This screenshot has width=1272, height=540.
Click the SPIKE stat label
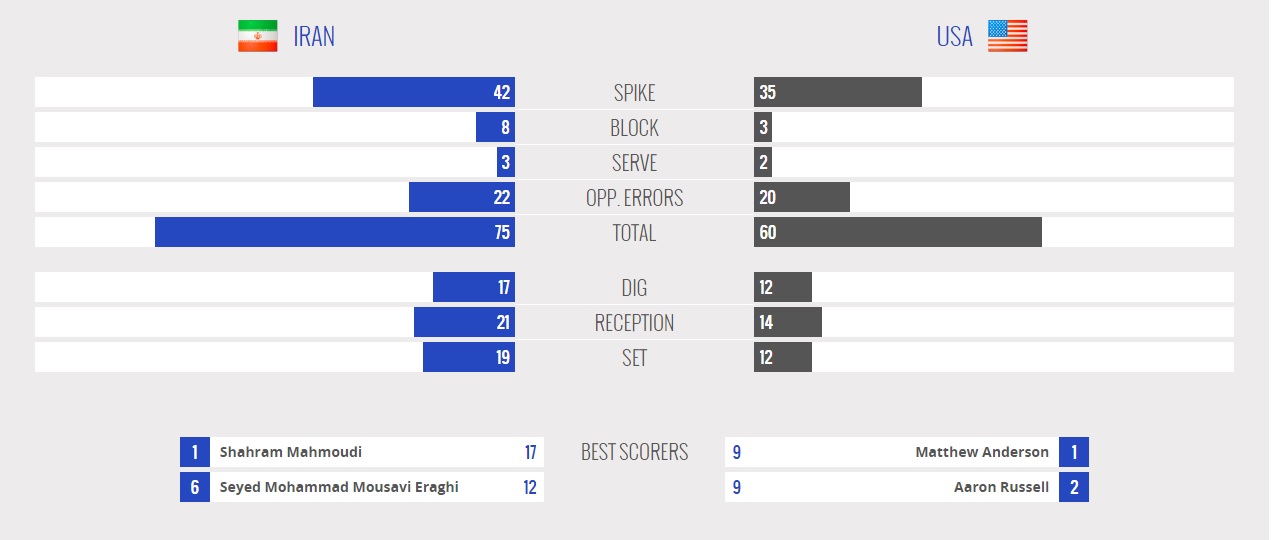[634, 93]
